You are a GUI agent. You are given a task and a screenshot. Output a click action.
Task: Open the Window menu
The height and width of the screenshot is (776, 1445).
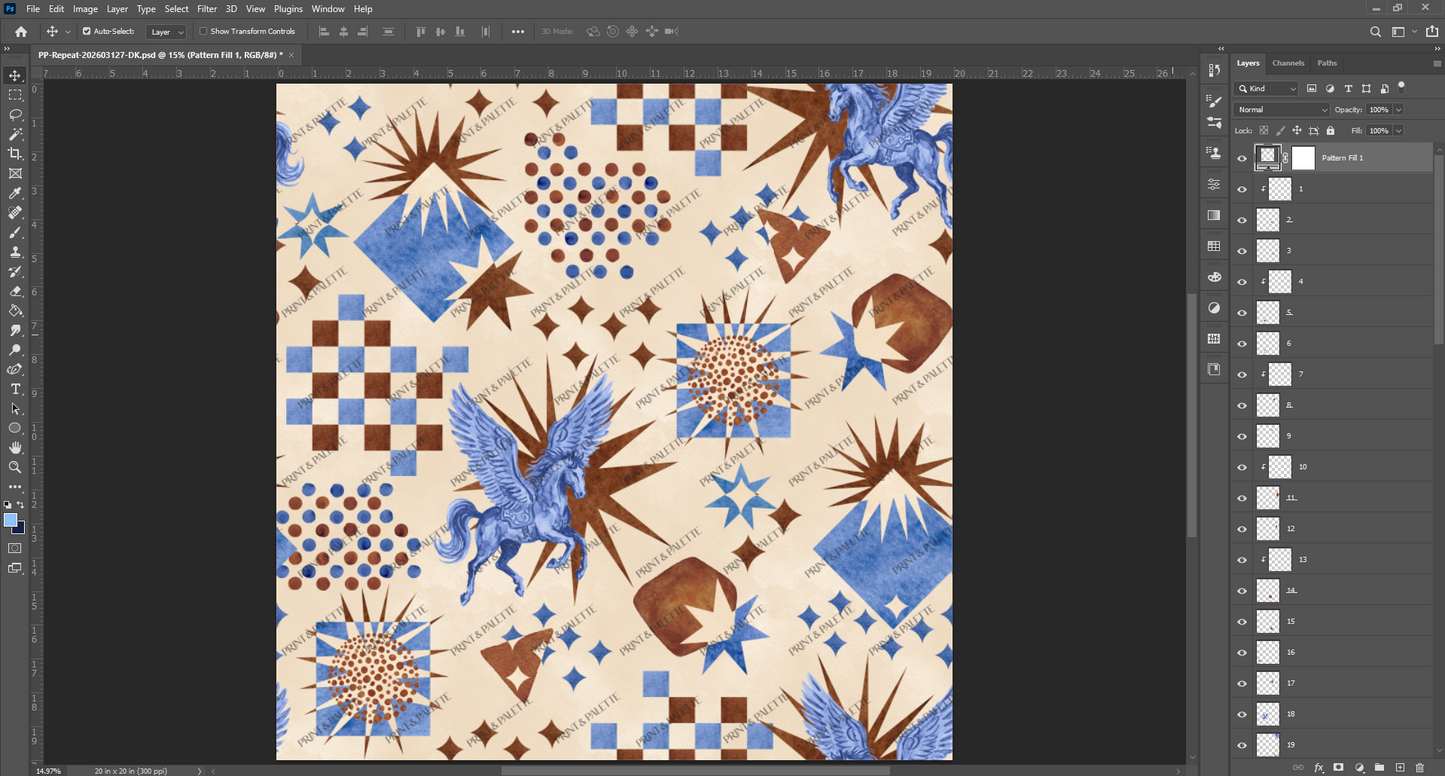click(x=328, y=9)
